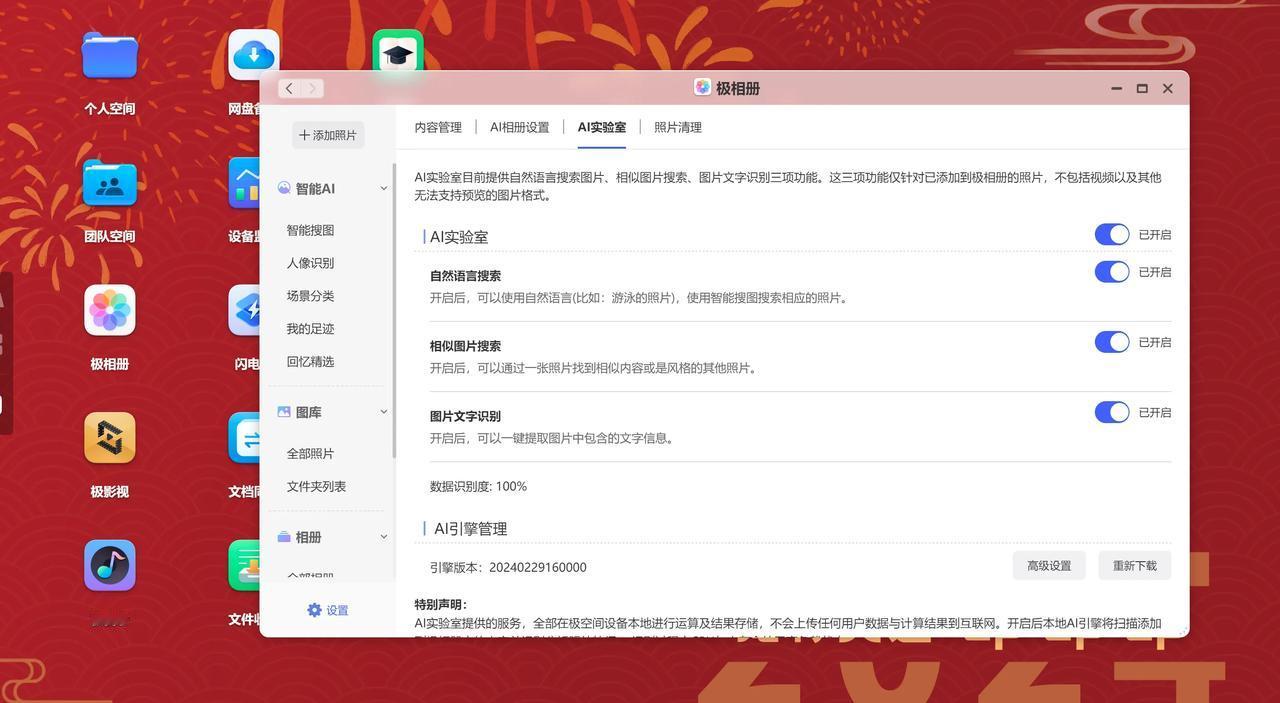Viewport: 1280px width, 703px height.
Task: Launch the 极相册 desktop app icon
Action: [x=110, y=310]
